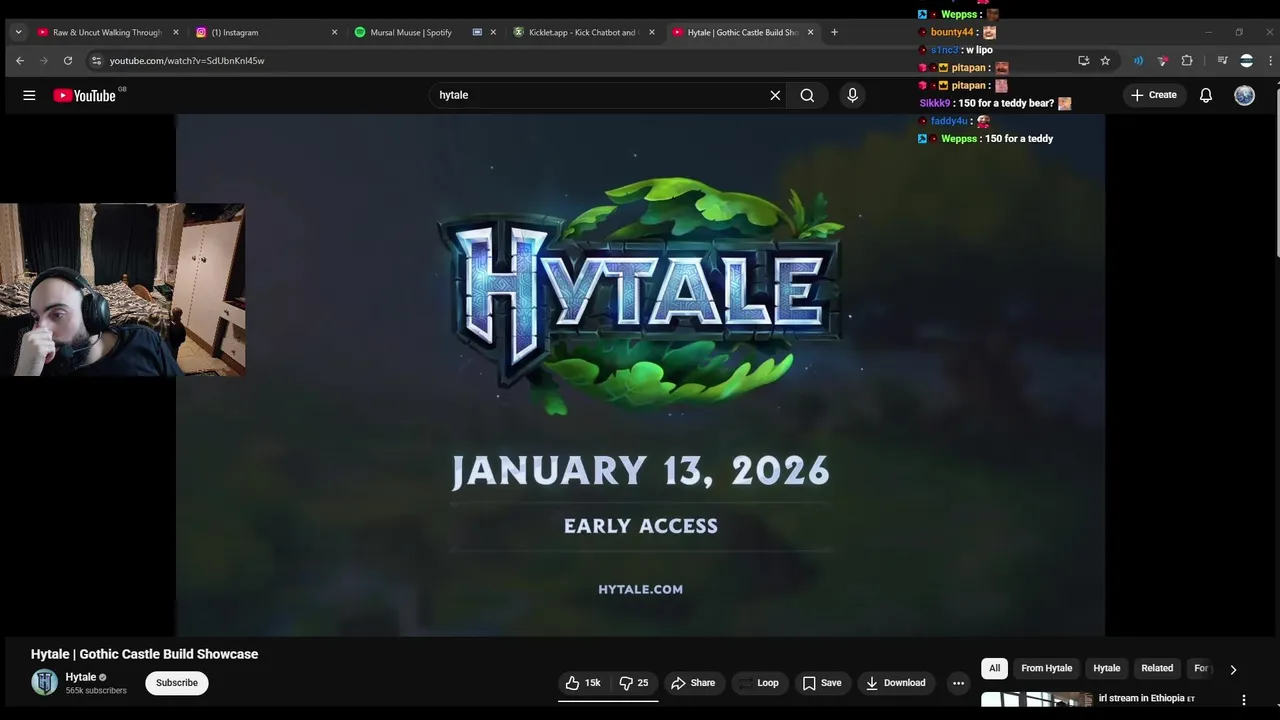Select the Related filter chip

[x=1157, y=668]
